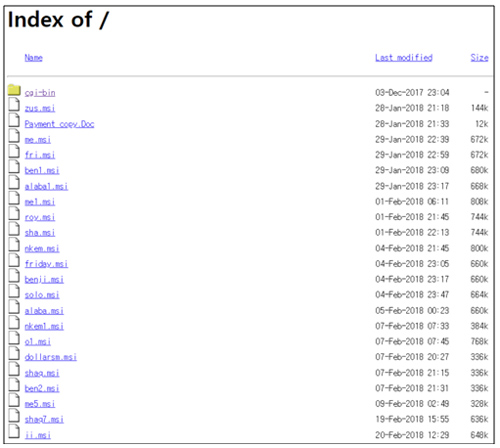500x448 pixels.
Task: Click the file icon next to zus.msi
Action: 14,105
